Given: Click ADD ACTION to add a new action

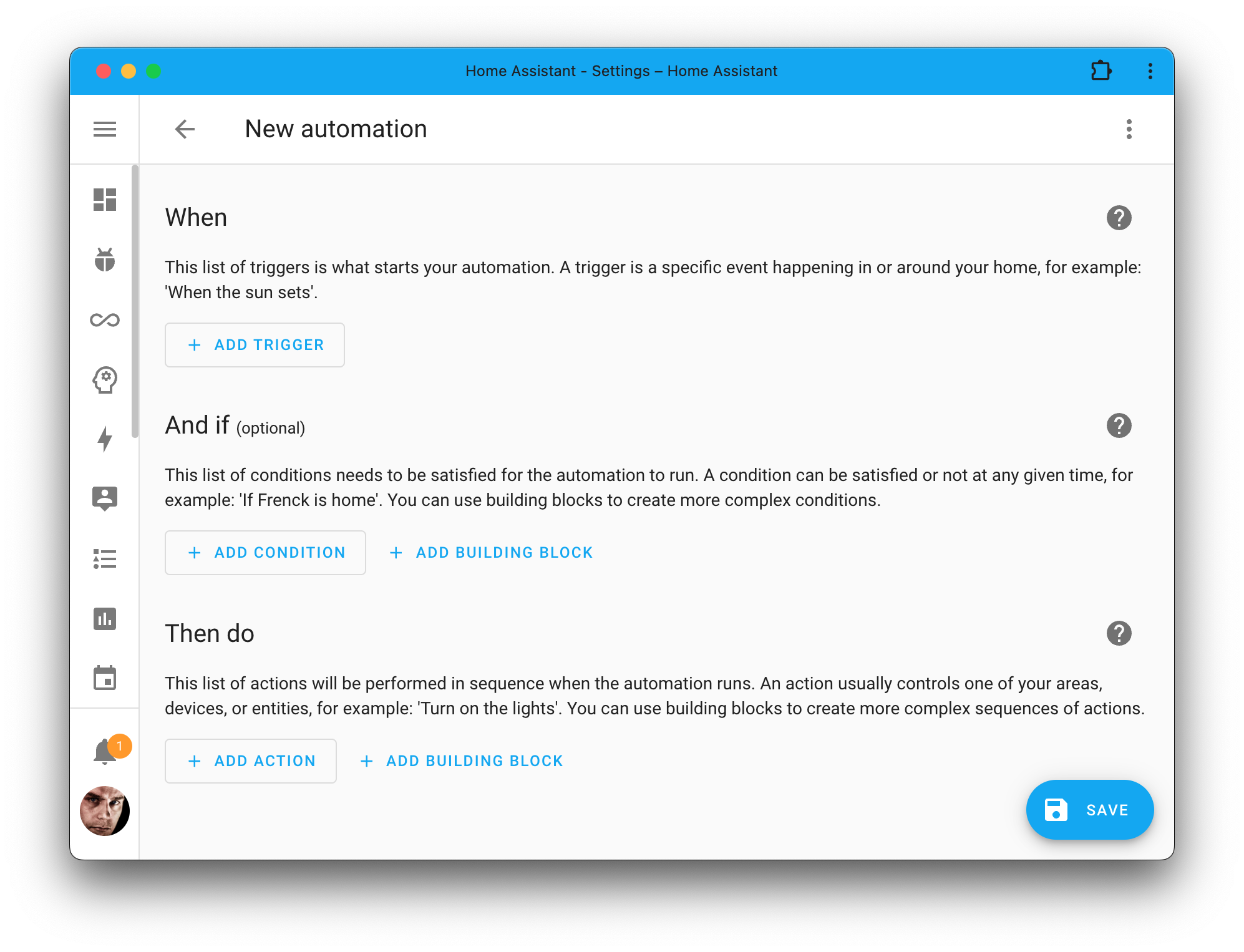Looking at the screenshot, I should click(251, 761).
